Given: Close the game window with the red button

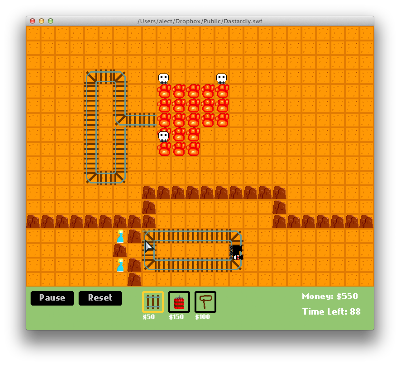Looking at the screenshot, I should tap(33, 21).
